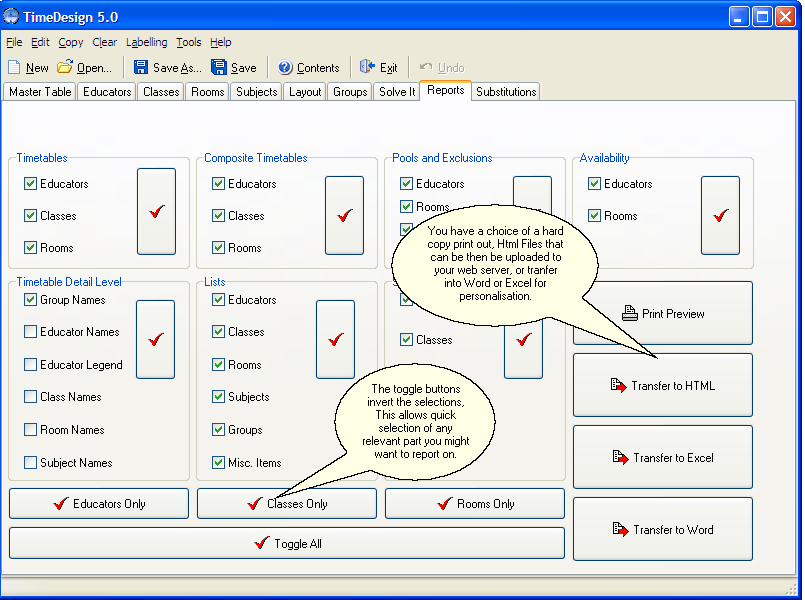Enable Subject Names checkbox
805x600 pixels.
[30, 463]
